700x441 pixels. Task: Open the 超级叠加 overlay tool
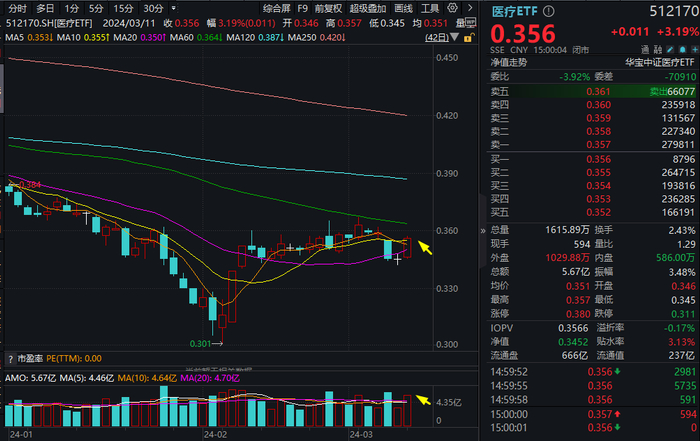368,8
